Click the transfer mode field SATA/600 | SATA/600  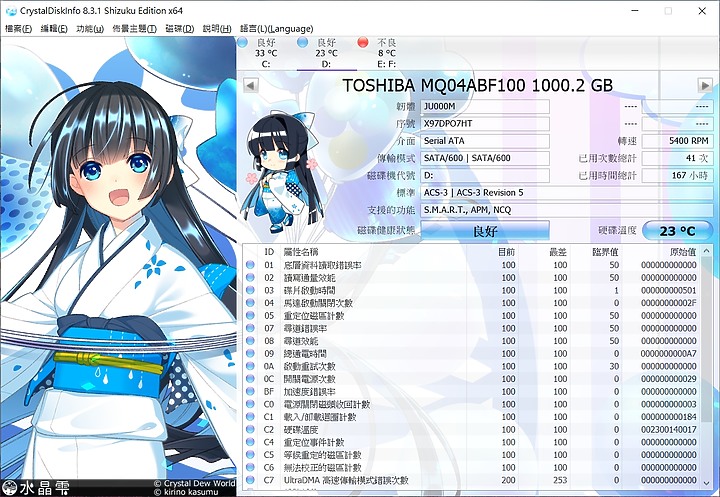tap(485, 158)
